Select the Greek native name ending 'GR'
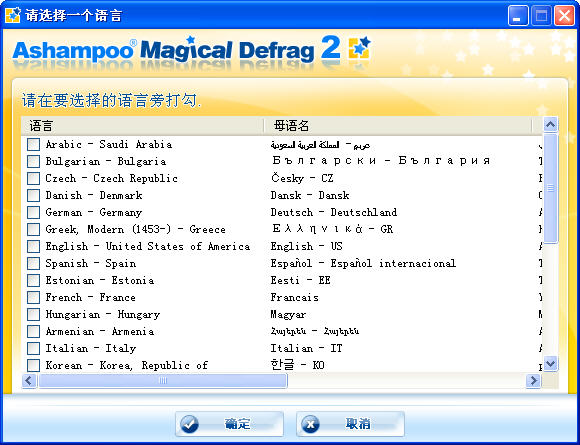Screen dimensions: 580x445 (333, 229)
